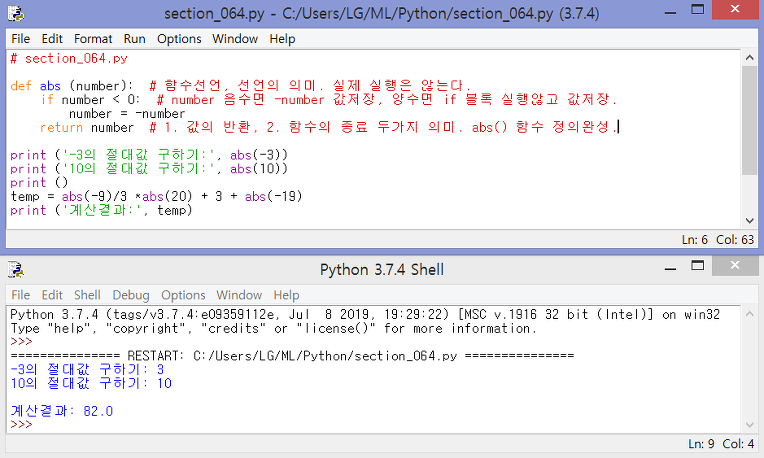Open the Edit menu in editor window
Screen dimensions: 764x458
click(52, 39)
